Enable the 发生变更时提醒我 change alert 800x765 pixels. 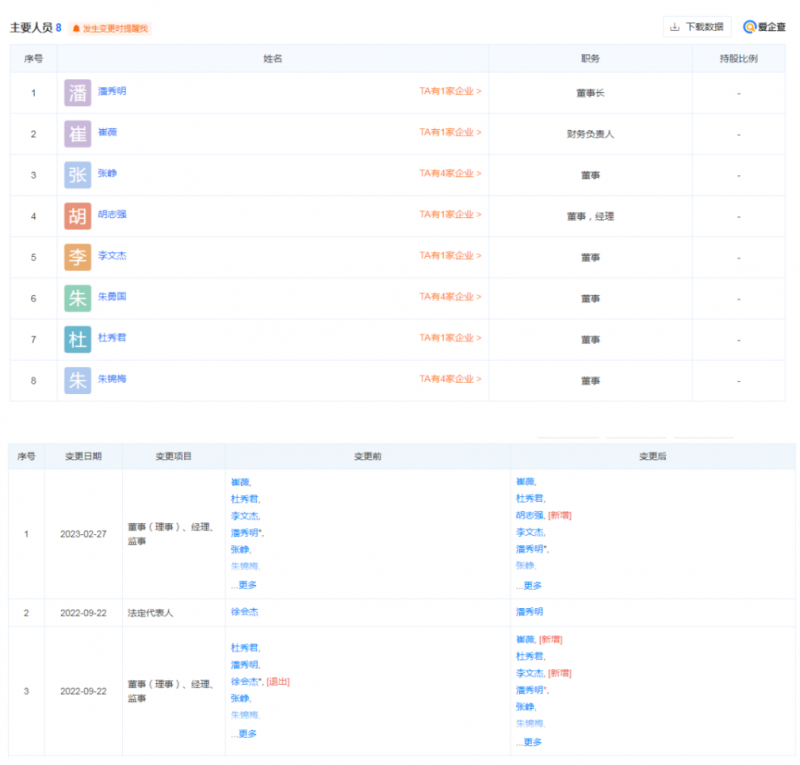[x=110, y=29]
